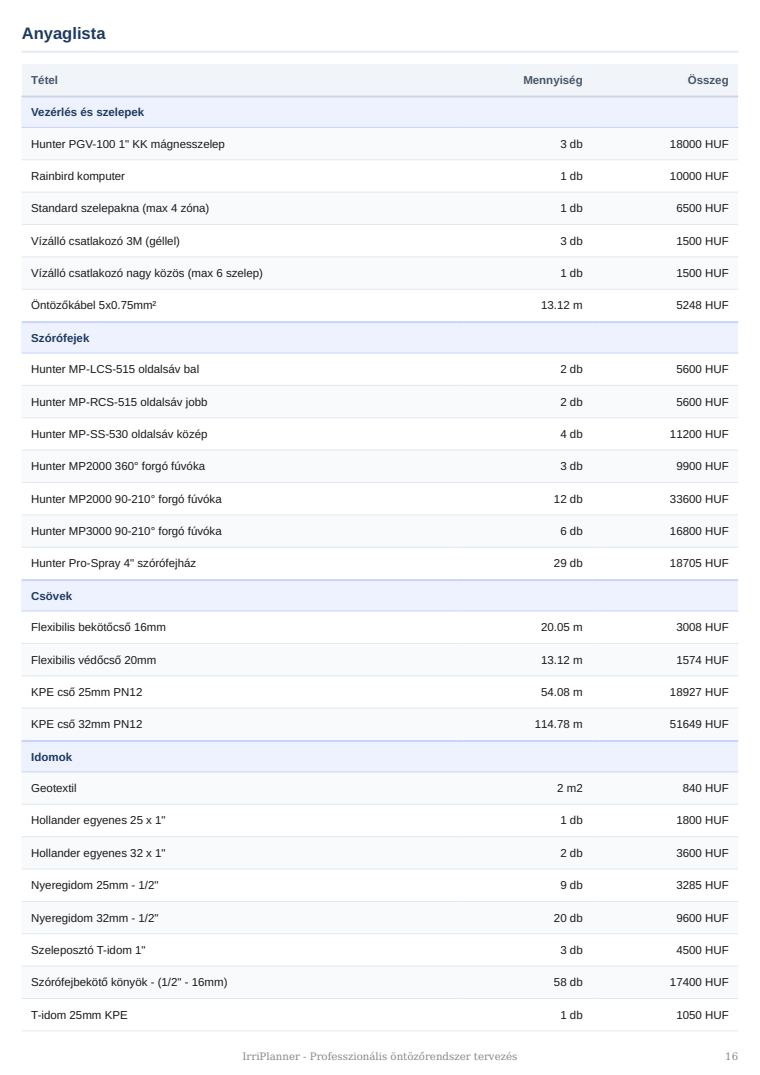760x1075 pixels.
Task: Select the Hunter PGV-100 1" KK mágnesszelep row
Action: tap(380, 144)
